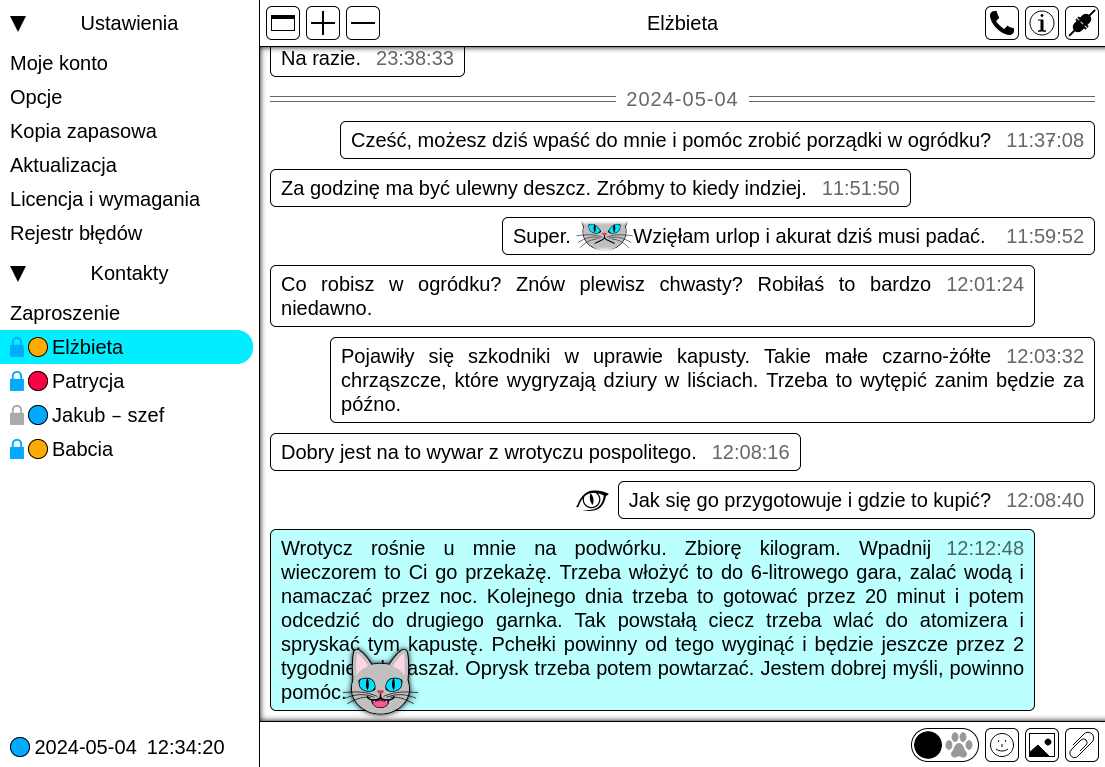Screen dimensions: 1105x767
Task: Click the padlock icon next to Patrycja
Action: pos(17,381)
